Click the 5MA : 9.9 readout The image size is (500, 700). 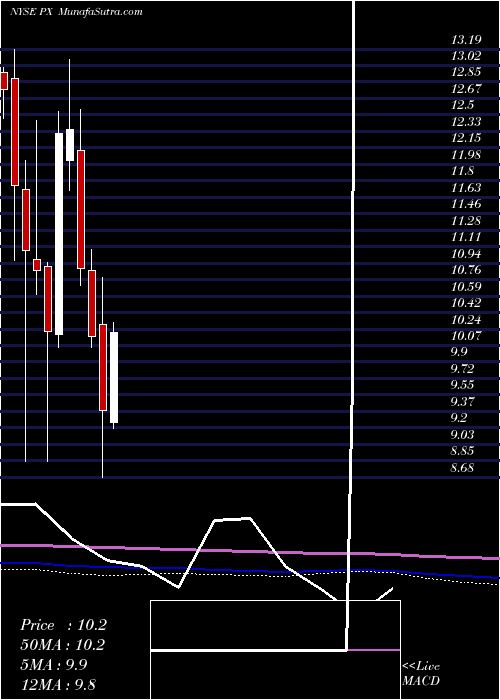pyautogui.click(x=54, y=665)
